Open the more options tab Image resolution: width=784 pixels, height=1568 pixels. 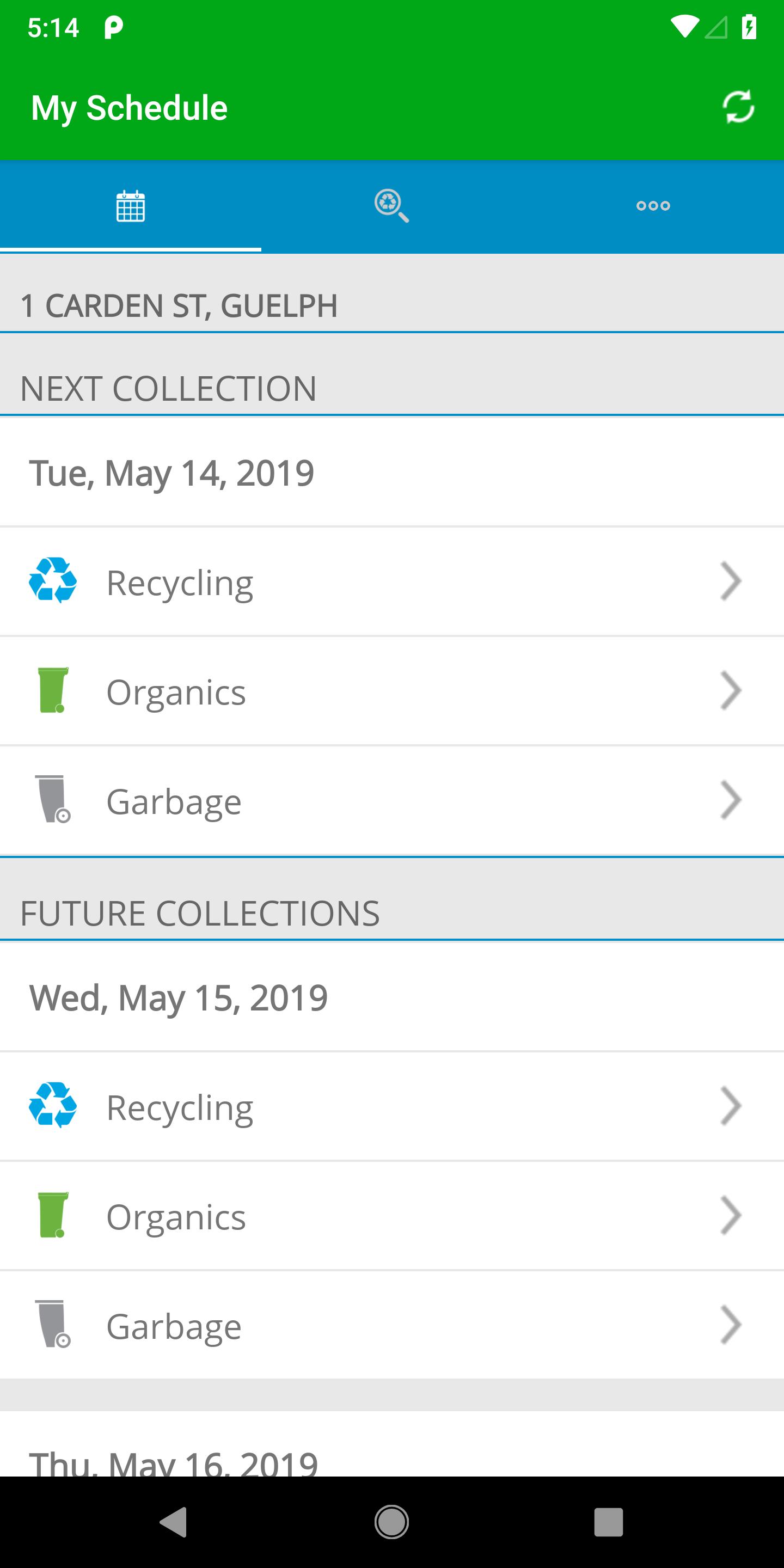coord(653,206)
